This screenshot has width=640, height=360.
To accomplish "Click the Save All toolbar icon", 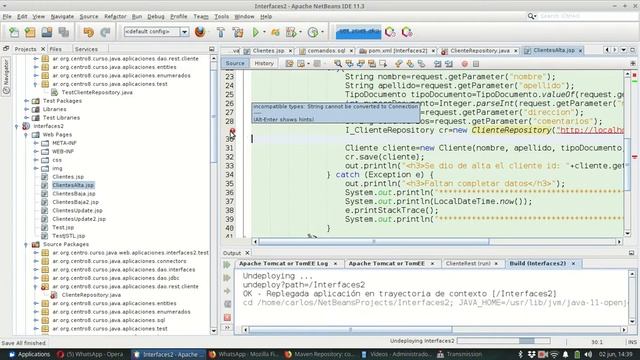I will click(64, 32).
